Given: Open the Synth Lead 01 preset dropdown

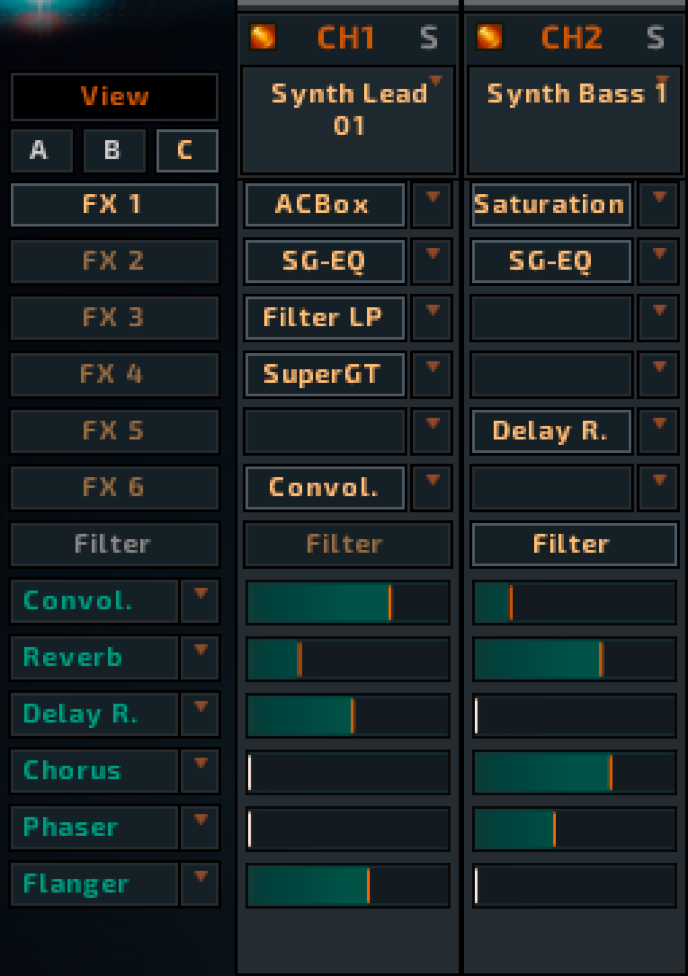Looking at the screenshot, I should (x=435, y=80).
